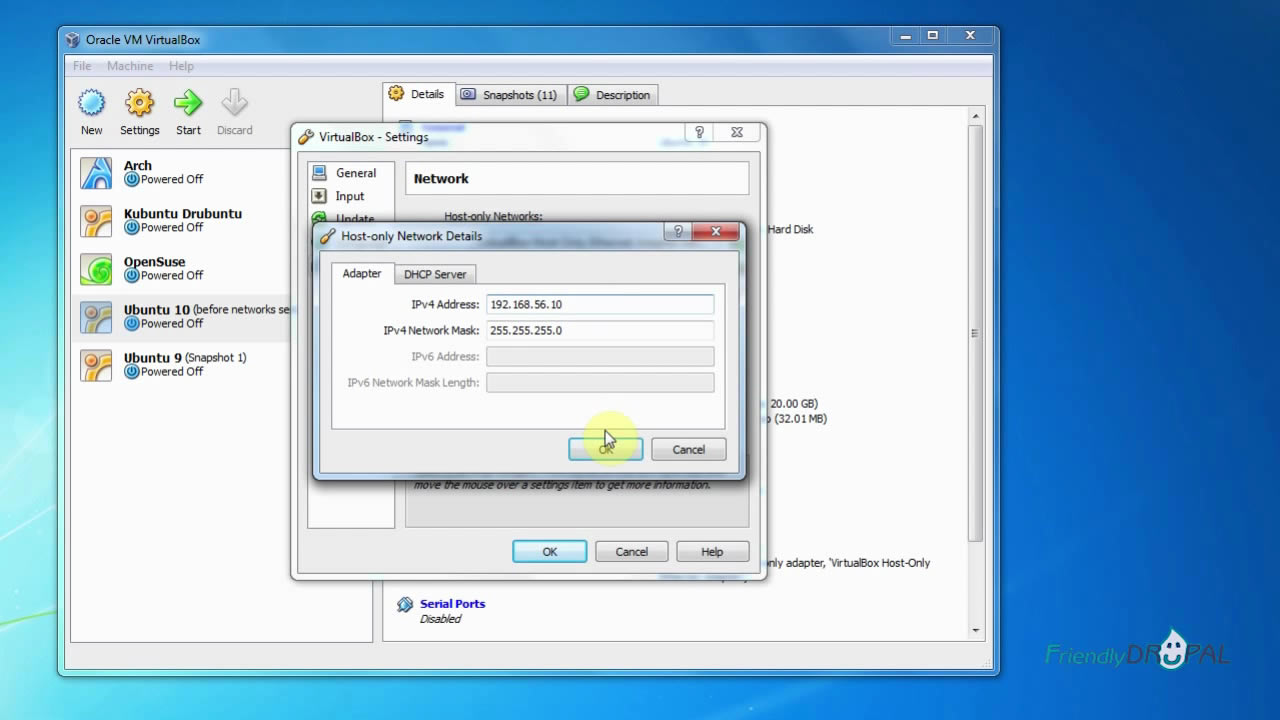Select the Arch VM icon
Viewport: 1280px width, 720px height.
click(x=97, y=173)
